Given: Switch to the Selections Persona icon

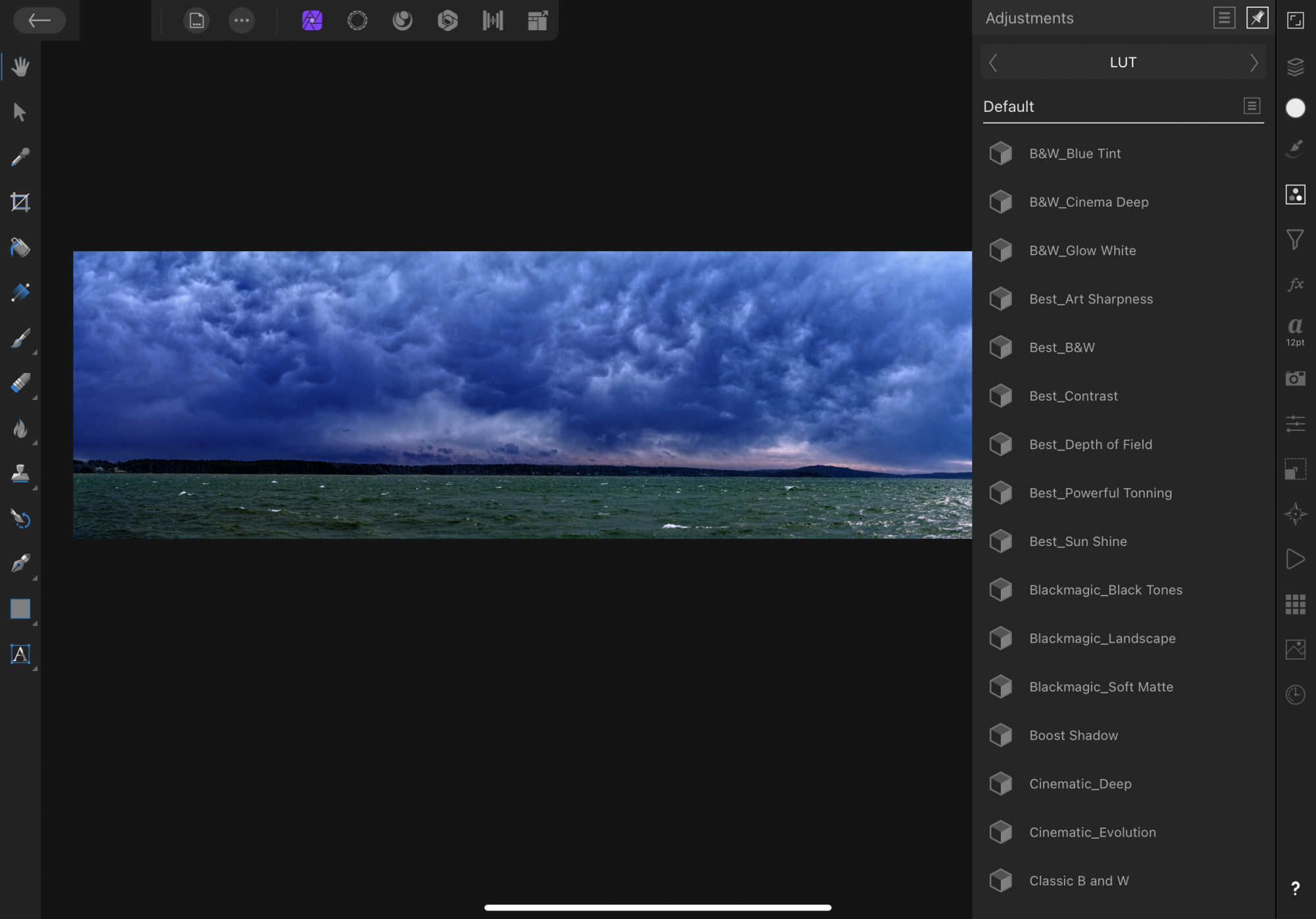Looking at the screenshot, I should [x=357, y=20].
